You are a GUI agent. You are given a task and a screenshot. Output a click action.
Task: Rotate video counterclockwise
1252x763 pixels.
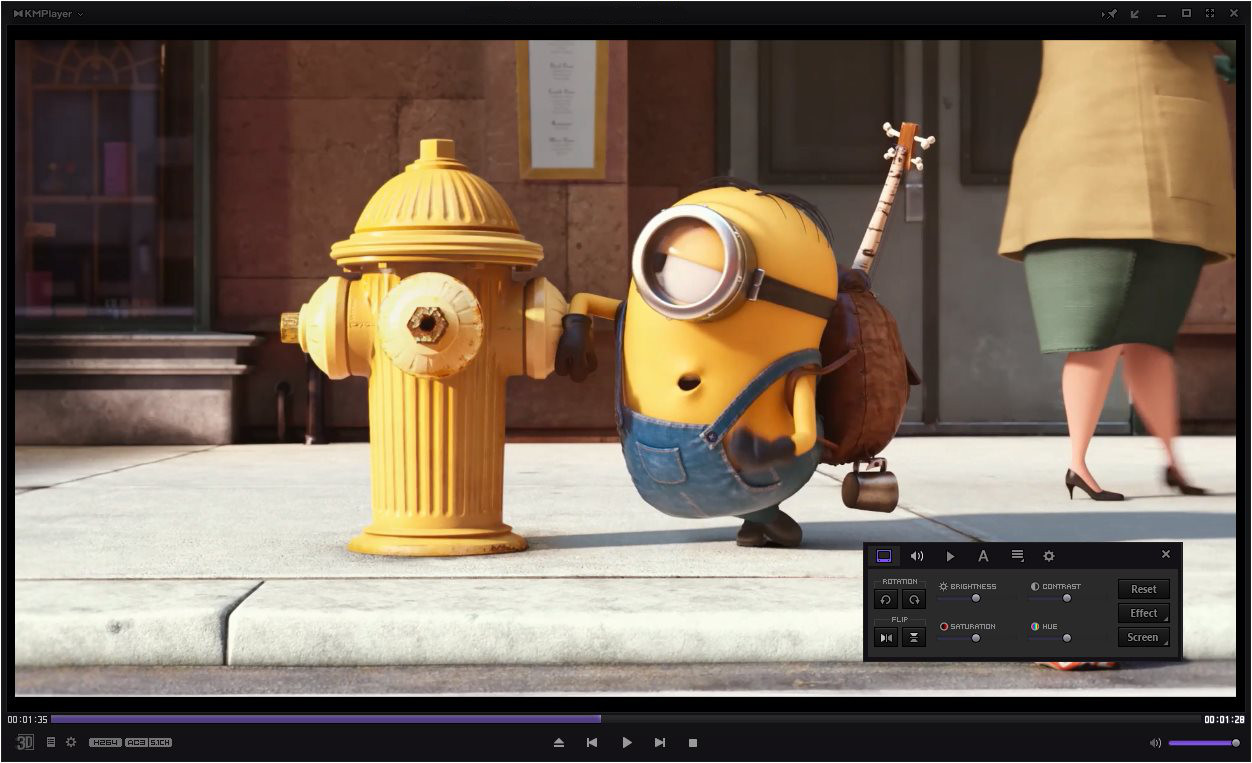click(x=886, y=599)
